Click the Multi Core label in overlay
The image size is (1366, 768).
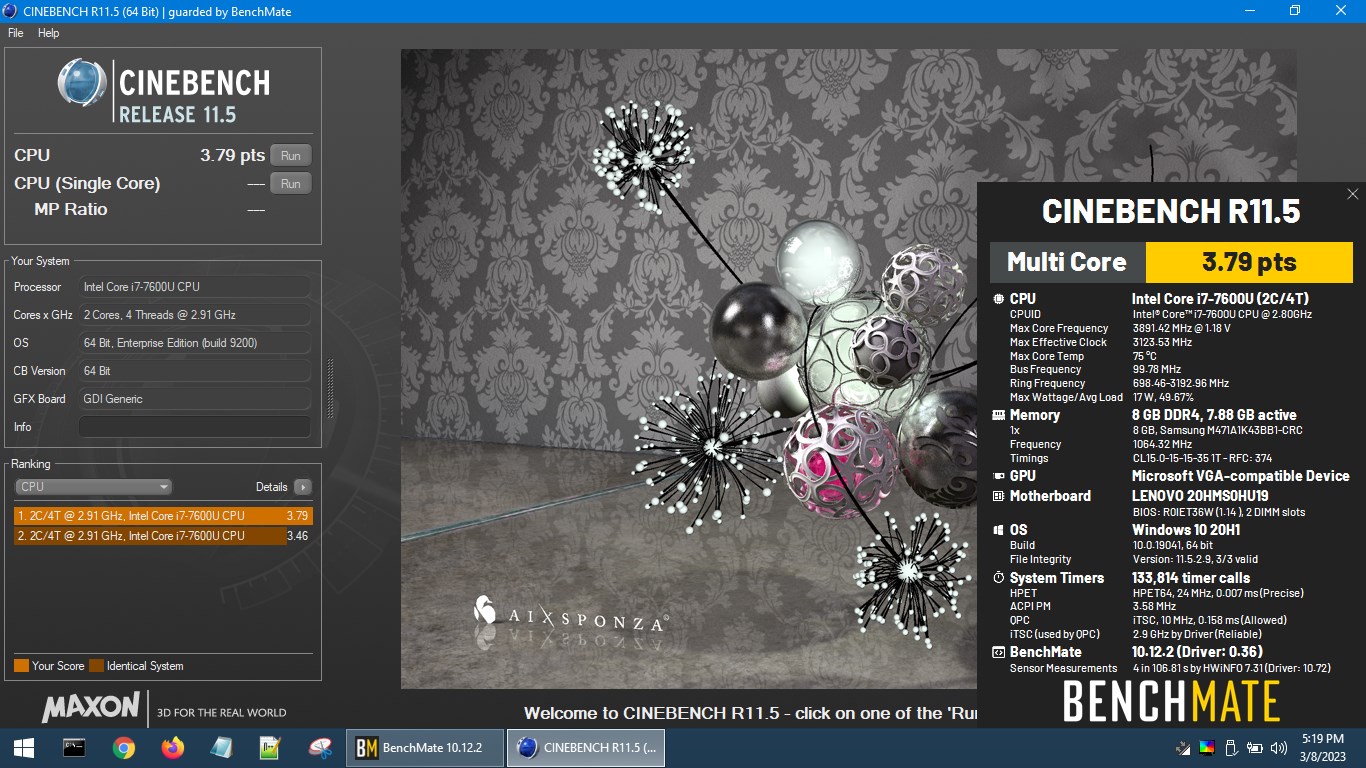coord(1067,262)
